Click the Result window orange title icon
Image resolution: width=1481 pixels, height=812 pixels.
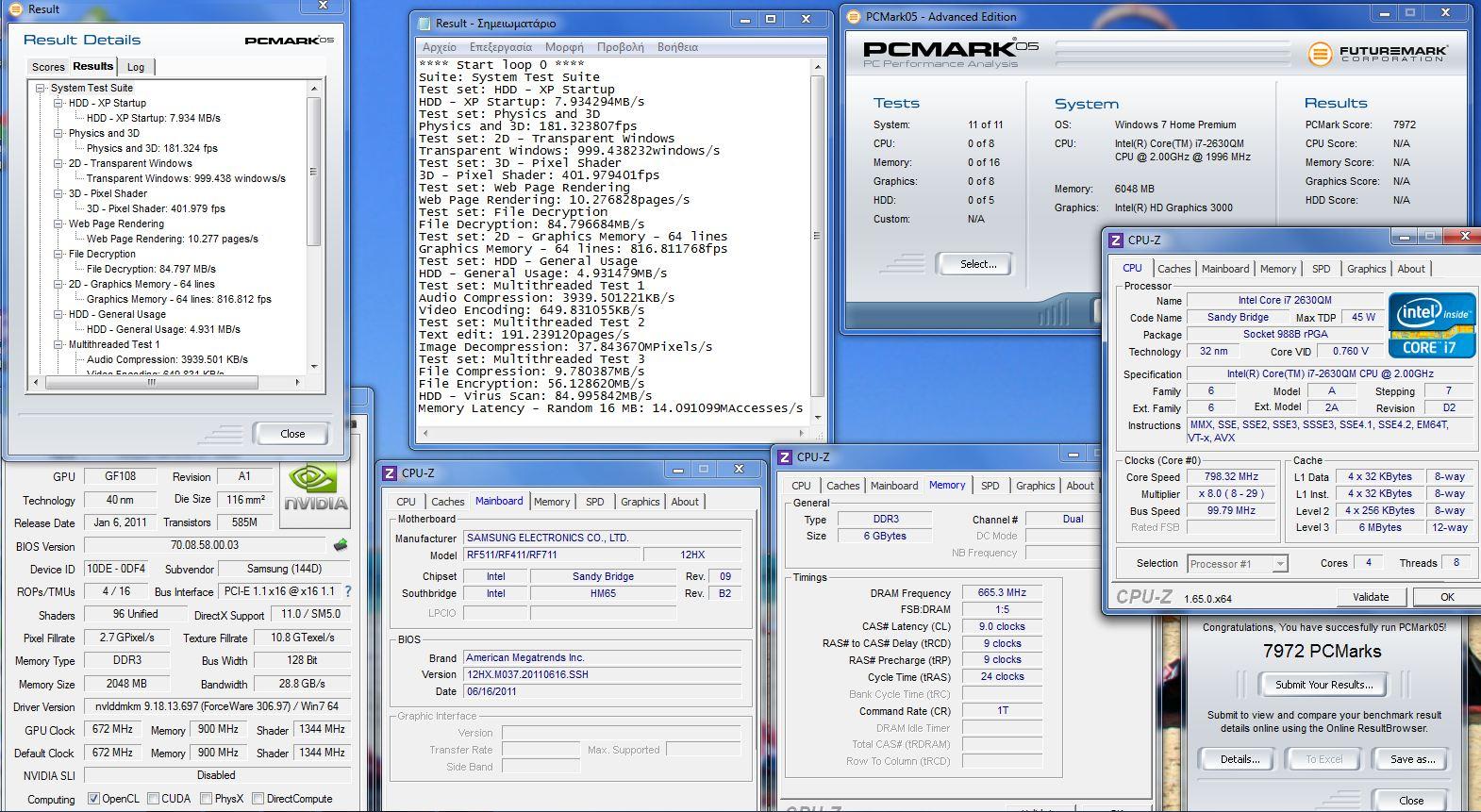[x=15, y=8]
